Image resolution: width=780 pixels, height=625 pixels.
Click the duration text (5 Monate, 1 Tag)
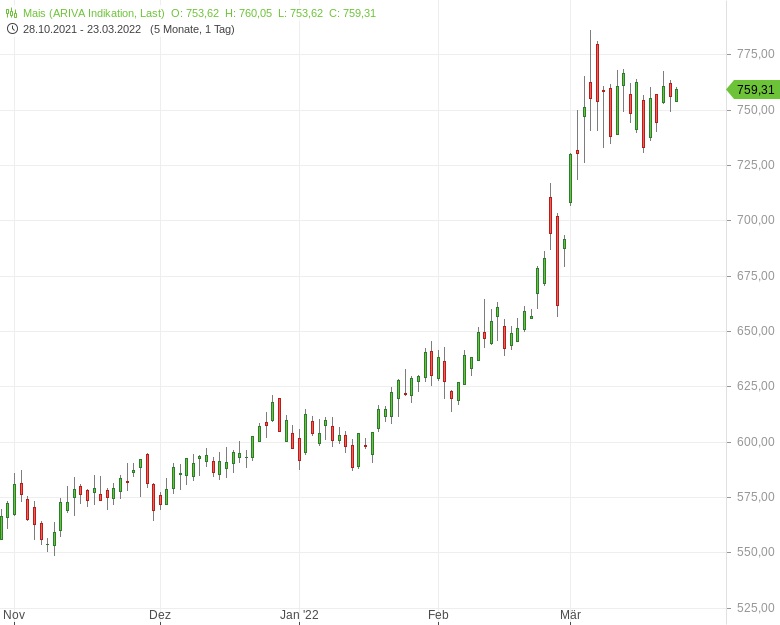click(x=192, y=29)
